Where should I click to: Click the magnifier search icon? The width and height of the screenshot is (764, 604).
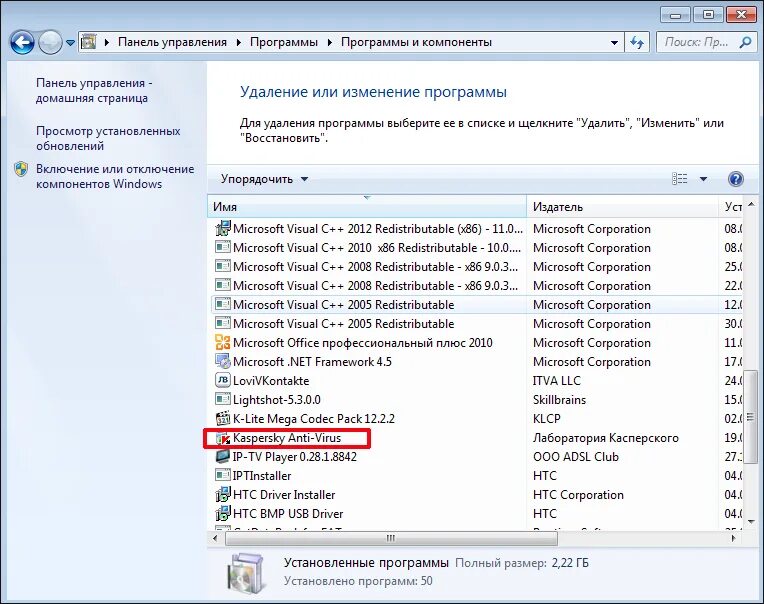[x=745, y=42]
